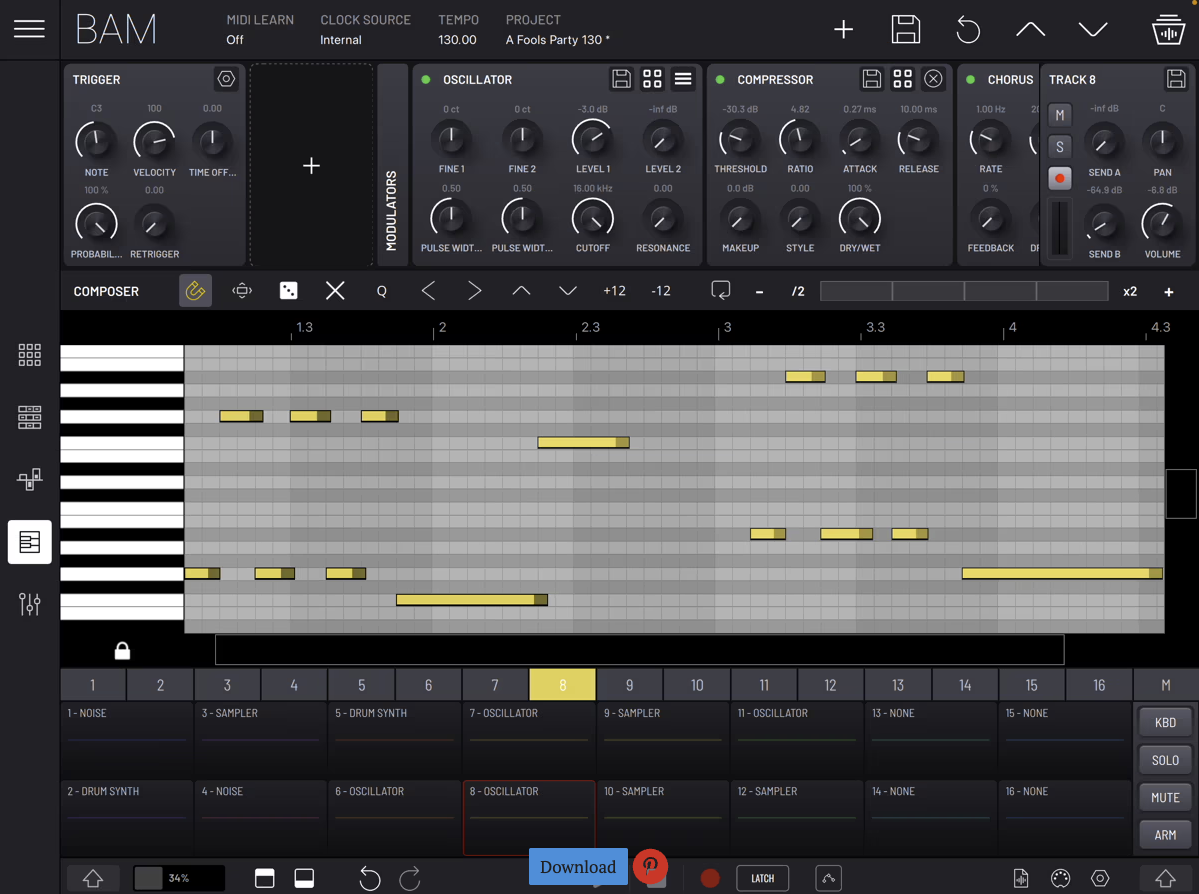This screenshot has width=1199, height=894.
Task: Click the trash bin icon
Action: click(x=1168, y=30)
